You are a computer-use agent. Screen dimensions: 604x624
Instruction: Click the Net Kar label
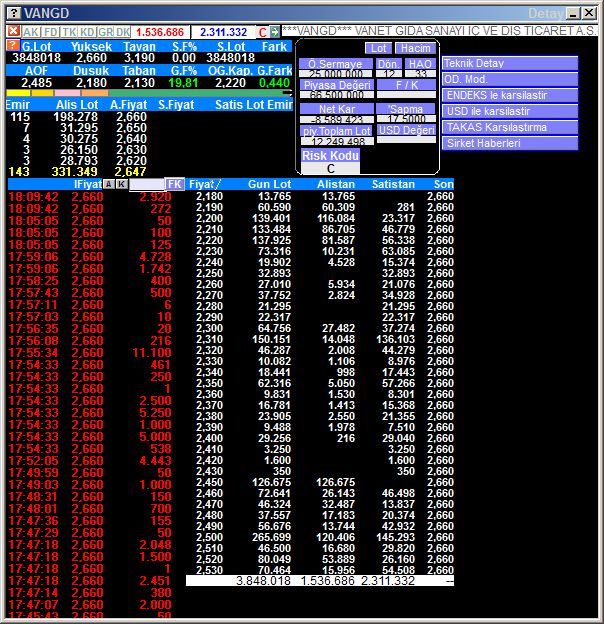pos(337,109)
